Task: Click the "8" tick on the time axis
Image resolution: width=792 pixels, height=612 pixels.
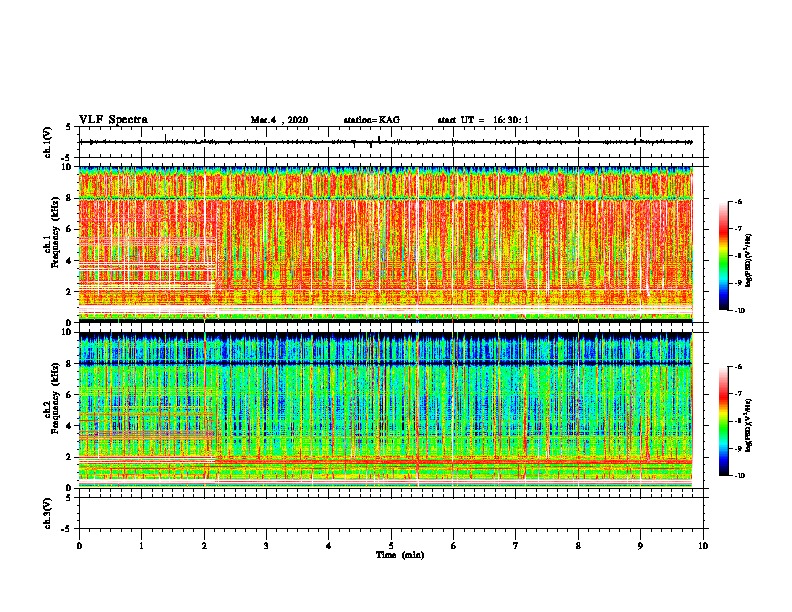Action: [578, 546]
